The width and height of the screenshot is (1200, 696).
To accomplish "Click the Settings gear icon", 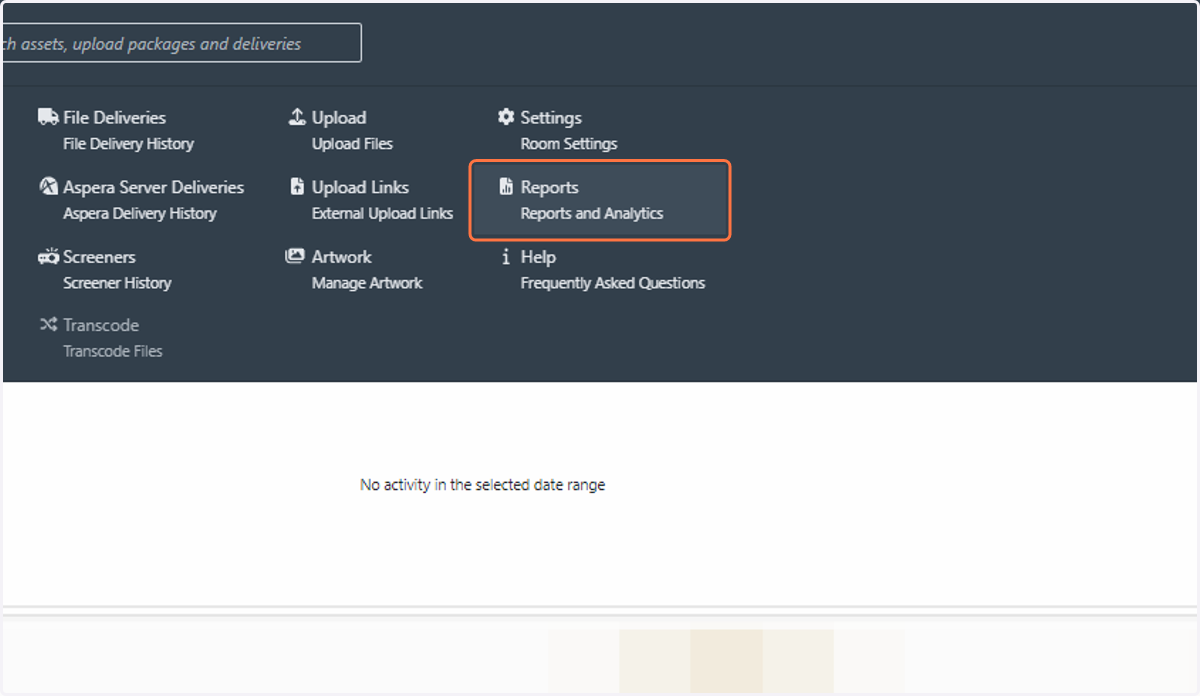I will (x=506, y=117).
